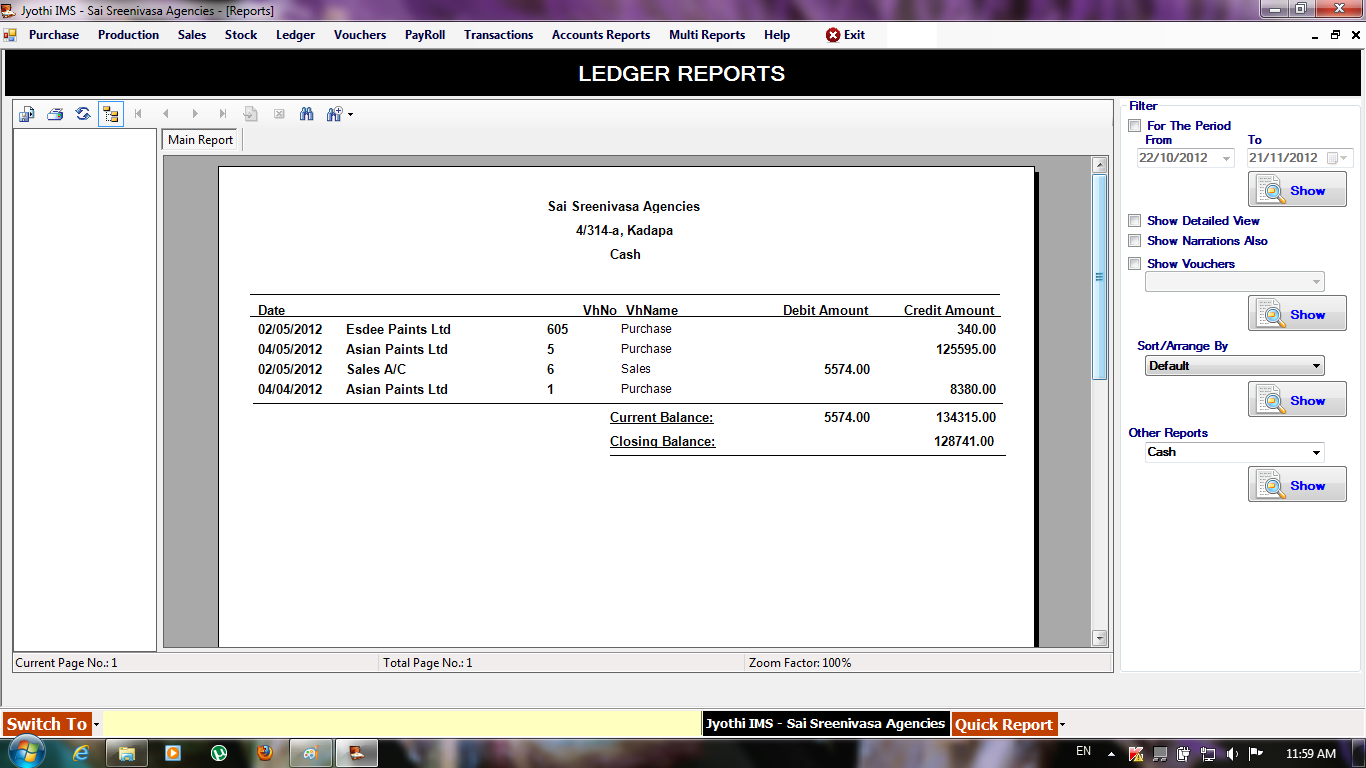Open the Accounts Reports menu
The width and height of the screenshot is (1366, 768).
click(x=601, y=35)
